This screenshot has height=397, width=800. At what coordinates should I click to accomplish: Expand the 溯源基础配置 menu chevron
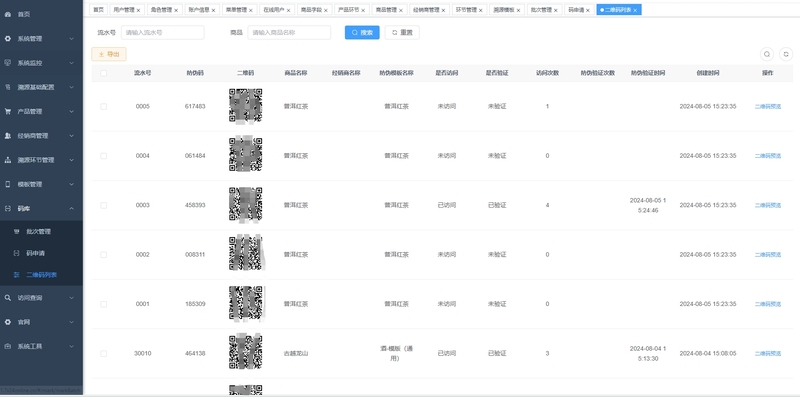[x=71, y=87]
